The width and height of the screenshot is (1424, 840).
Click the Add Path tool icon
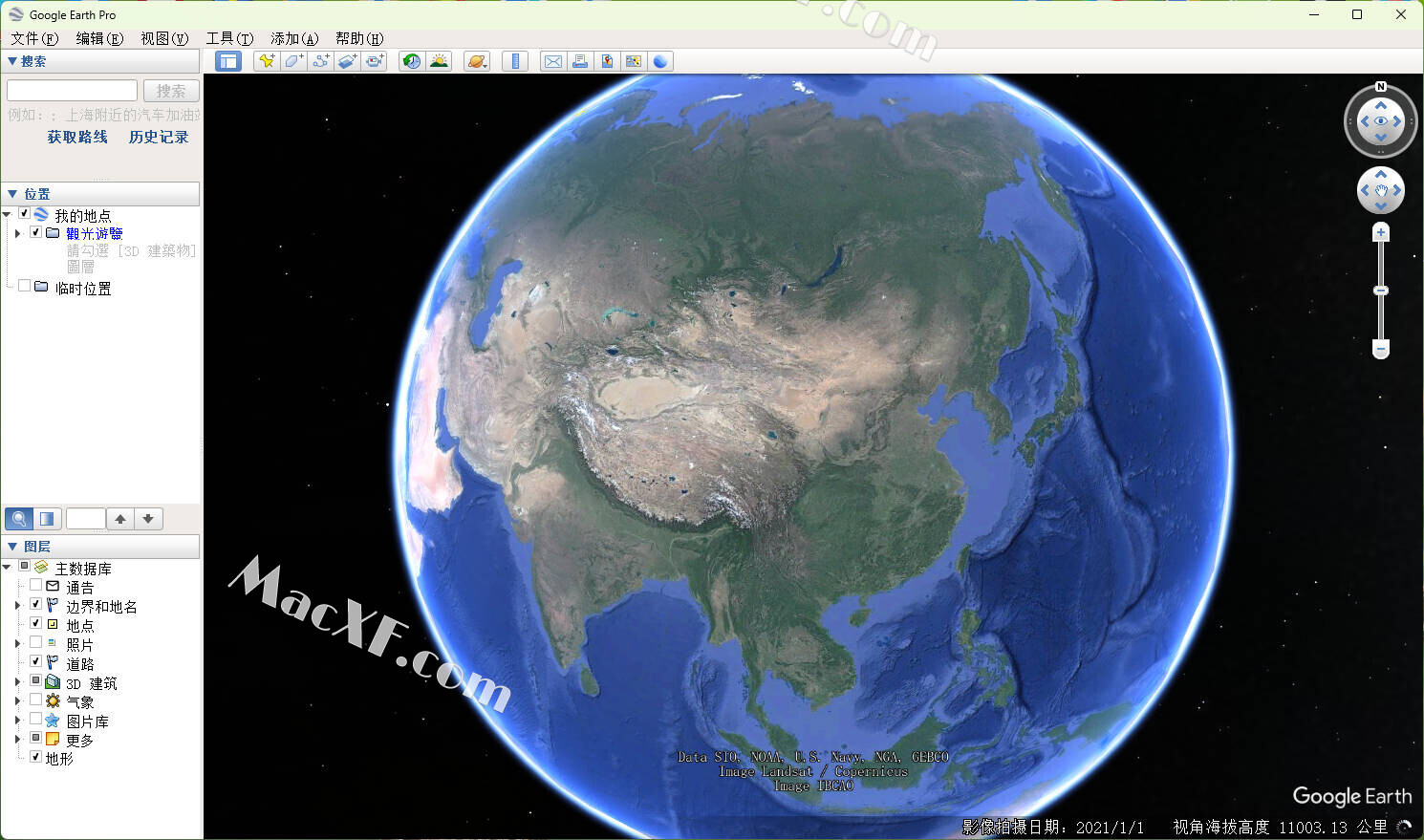pyautogui.click(x=321, y=61)
